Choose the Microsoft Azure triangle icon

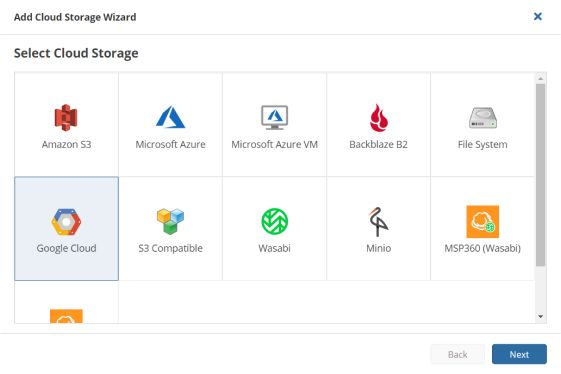tap(170, 117)
